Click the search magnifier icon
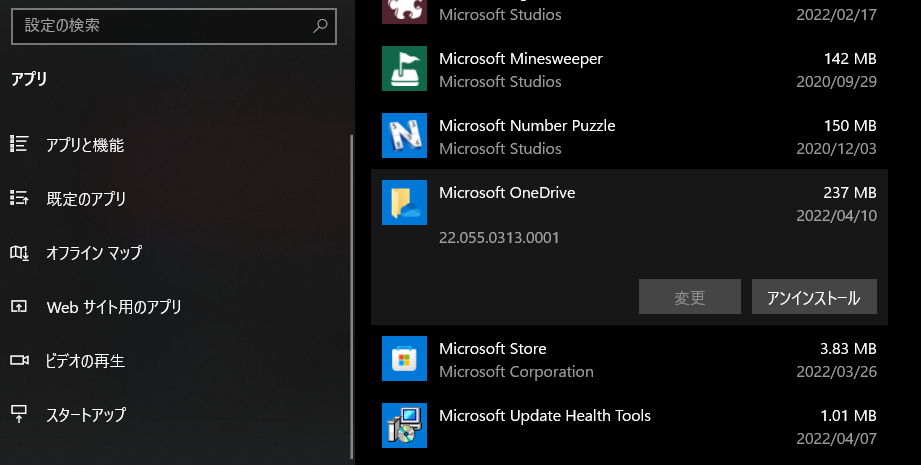921x465 pixels. click(320, 26)
